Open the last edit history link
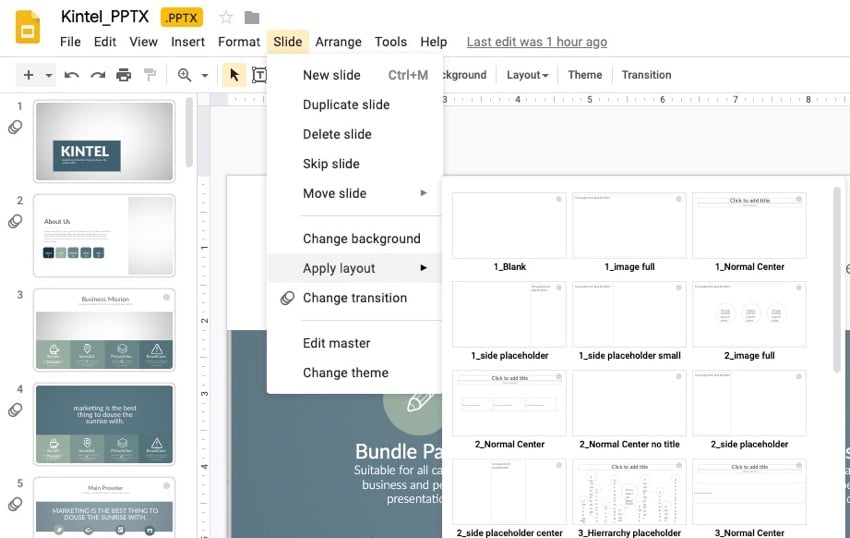This screenshot has width=850, height=538. tap(536, 42)
